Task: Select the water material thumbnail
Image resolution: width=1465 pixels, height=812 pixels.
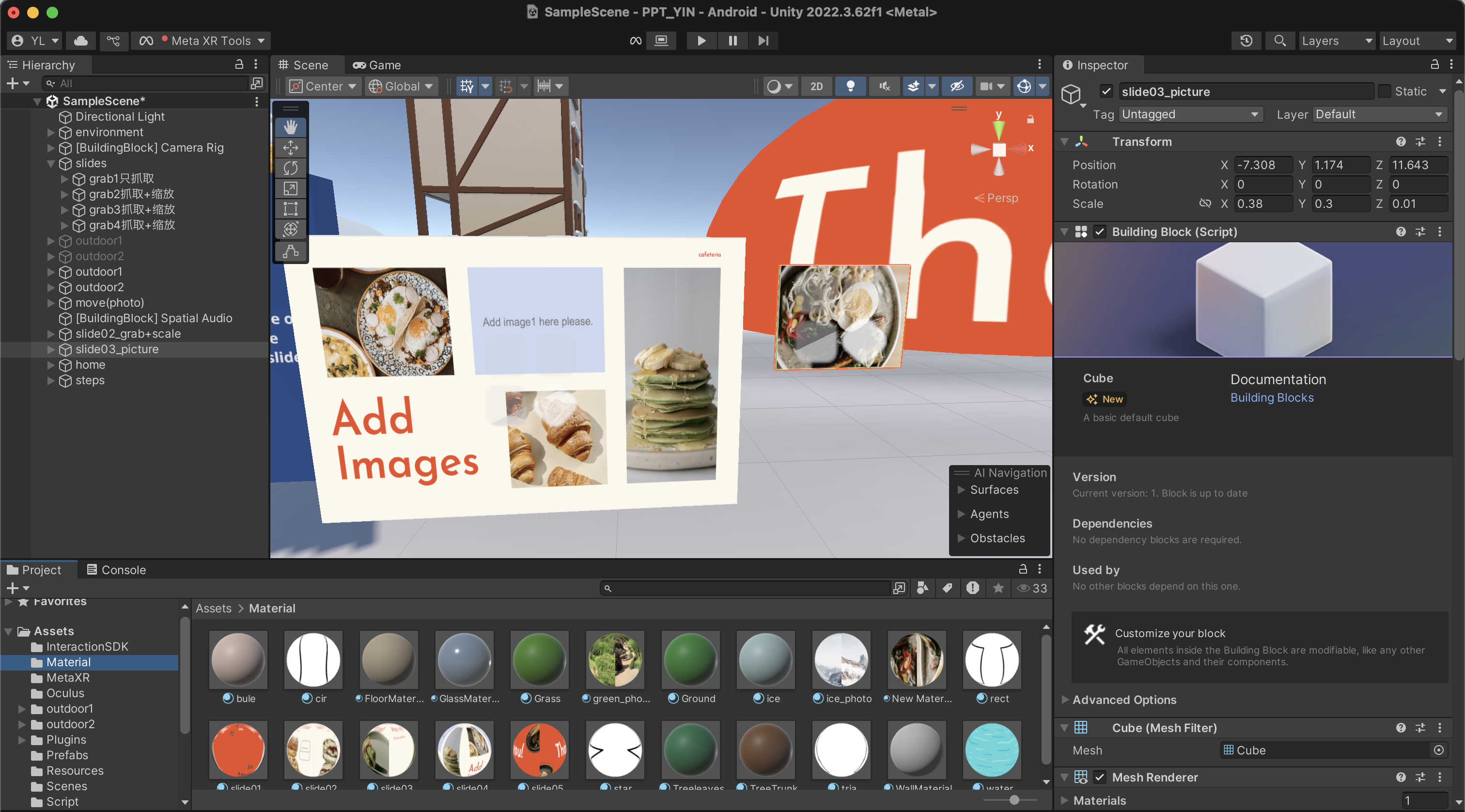Action: pyautogui.click(x=992, y=750)
